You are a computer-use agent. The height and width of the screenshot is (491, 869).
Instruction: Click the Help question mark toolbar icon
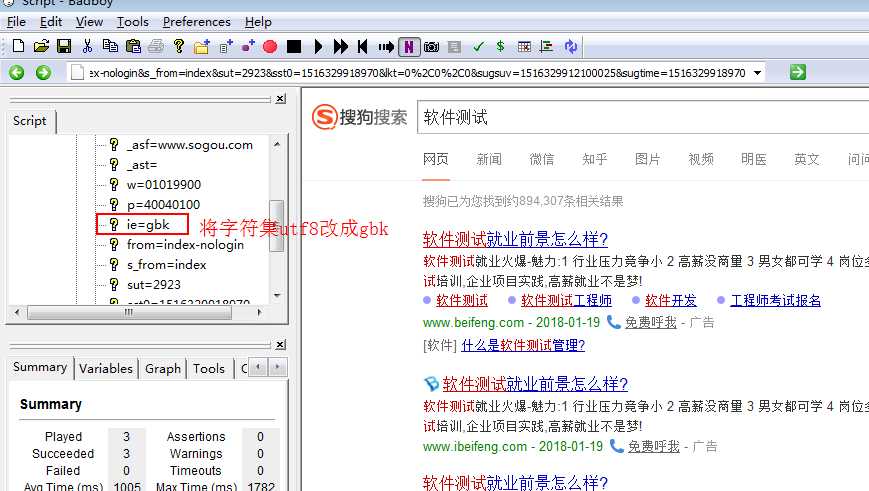point(178,47)
